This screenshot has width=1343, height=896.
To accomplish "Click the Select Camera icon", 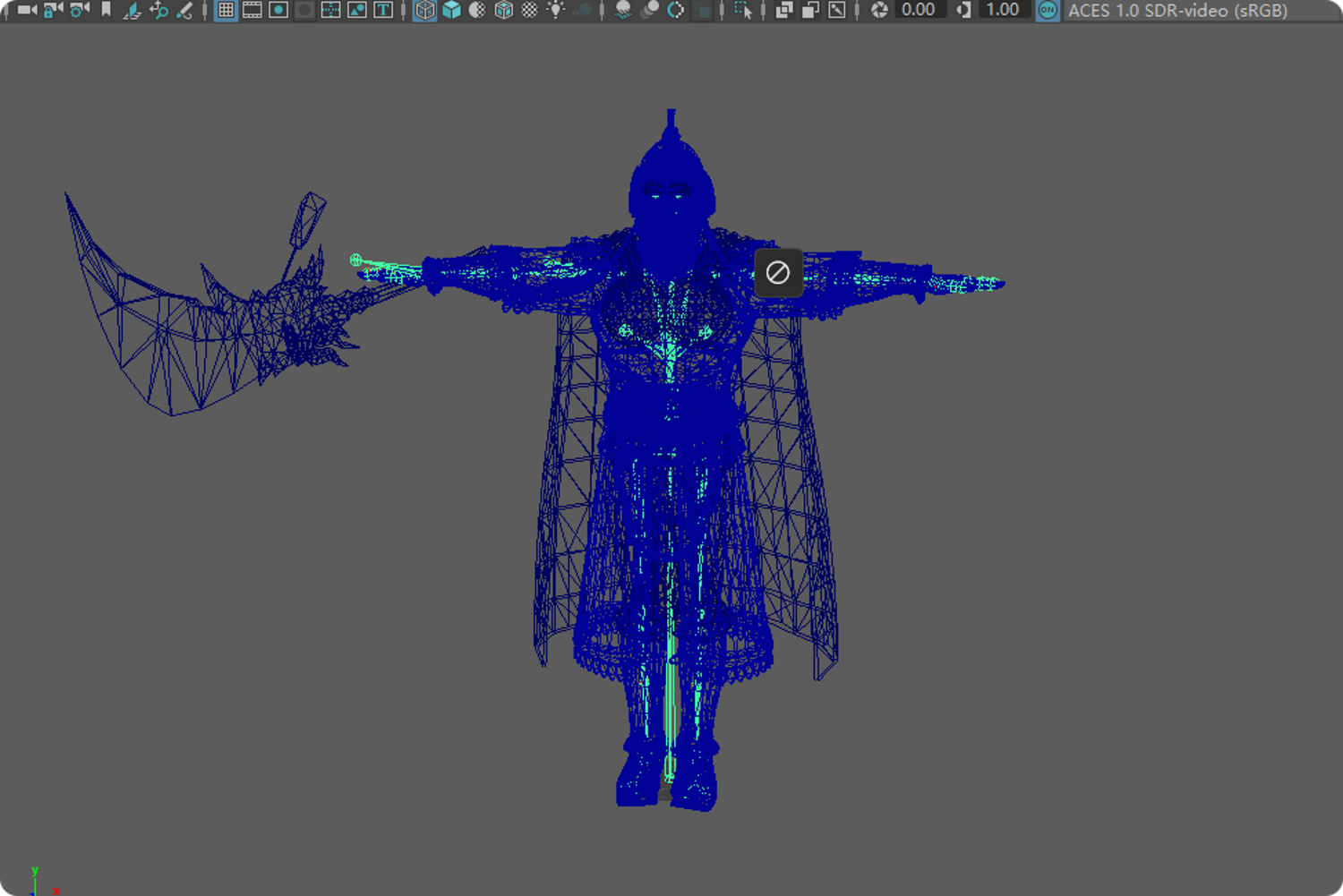I will pos(27,10).
